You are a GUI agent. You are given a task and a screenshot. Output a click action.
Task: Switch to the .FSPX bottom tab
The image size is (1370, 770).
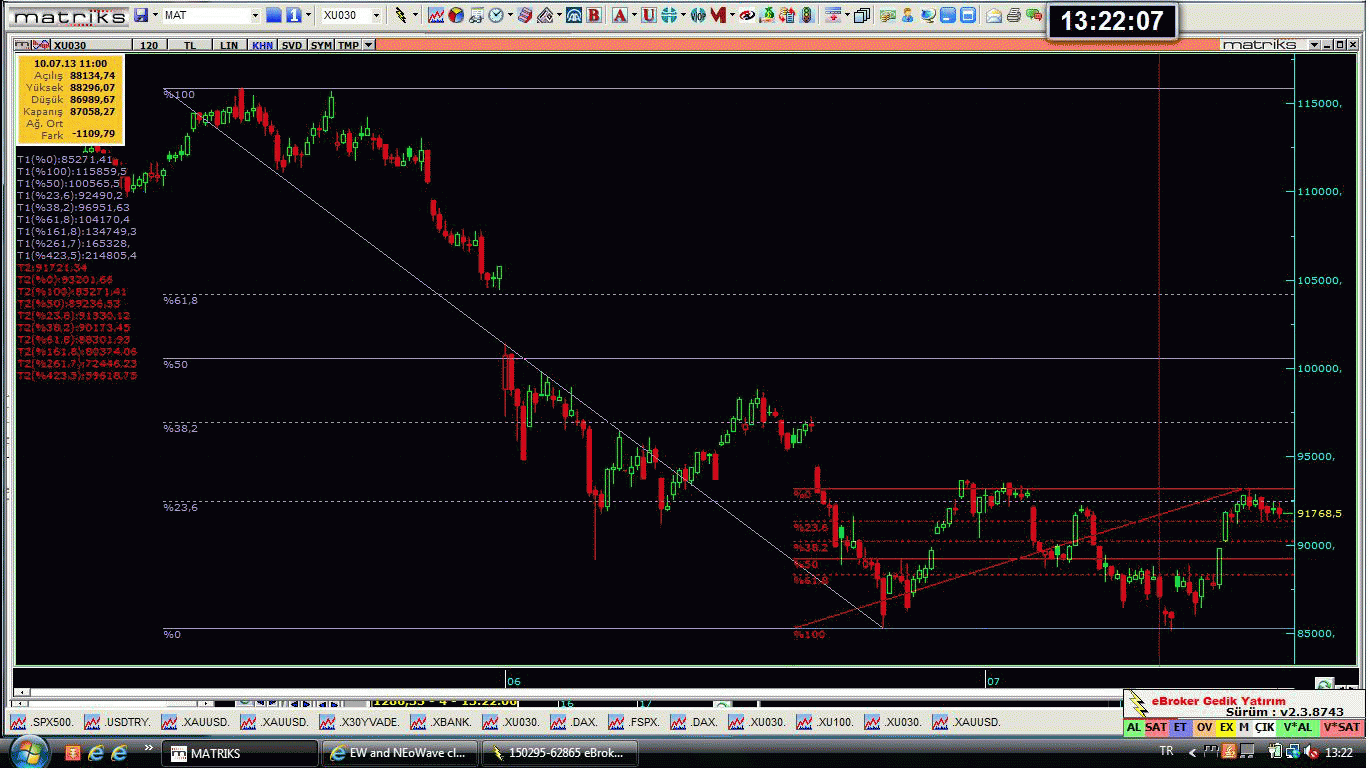636,721
